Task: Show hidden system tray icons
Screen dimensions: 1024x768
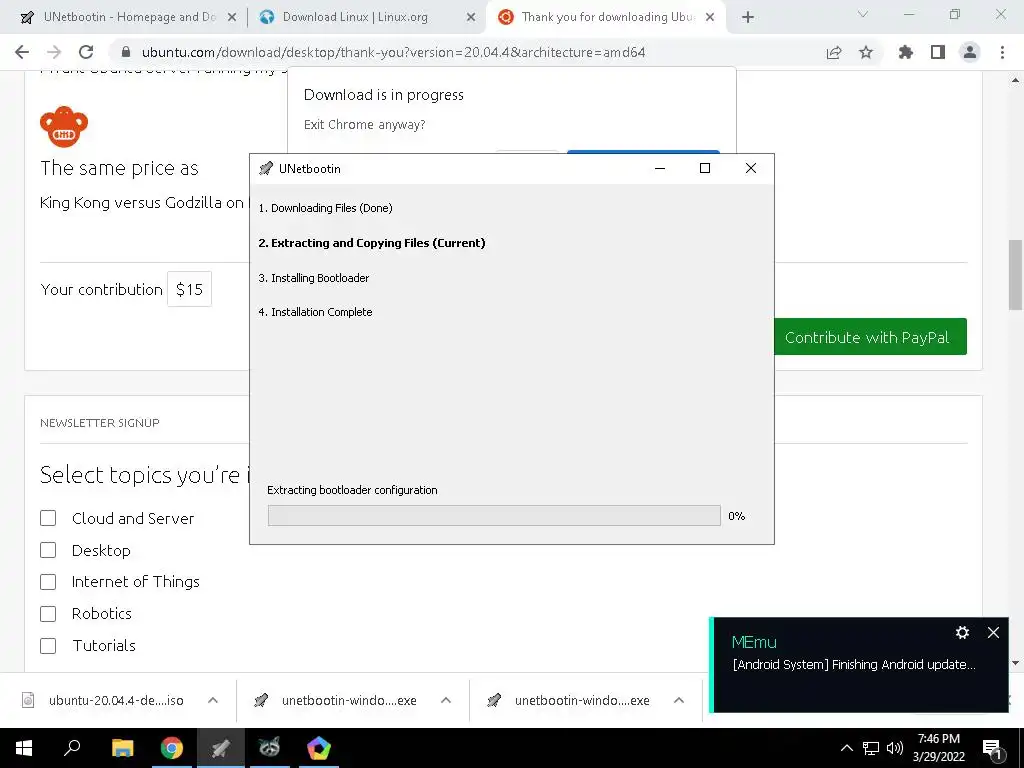Action: pos(847,748)
